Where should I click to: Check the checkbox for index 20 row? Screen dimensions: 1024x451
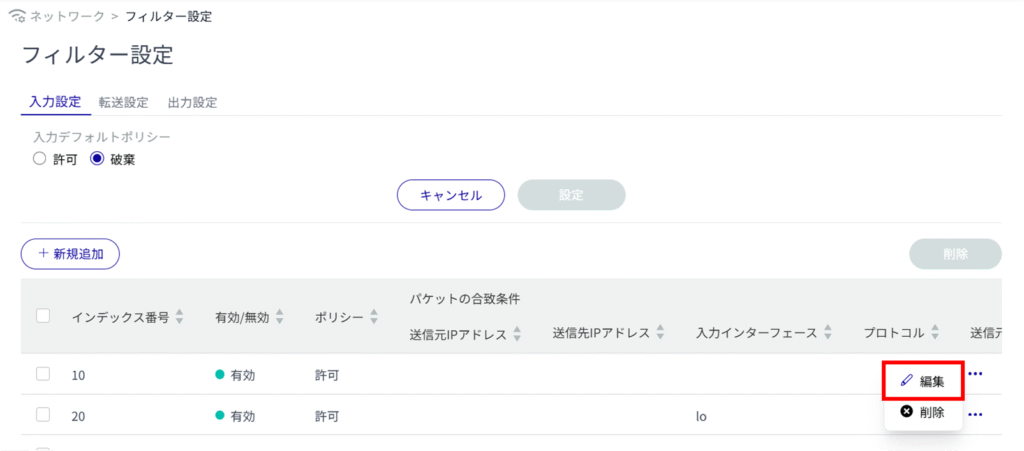tap(43, 415)
